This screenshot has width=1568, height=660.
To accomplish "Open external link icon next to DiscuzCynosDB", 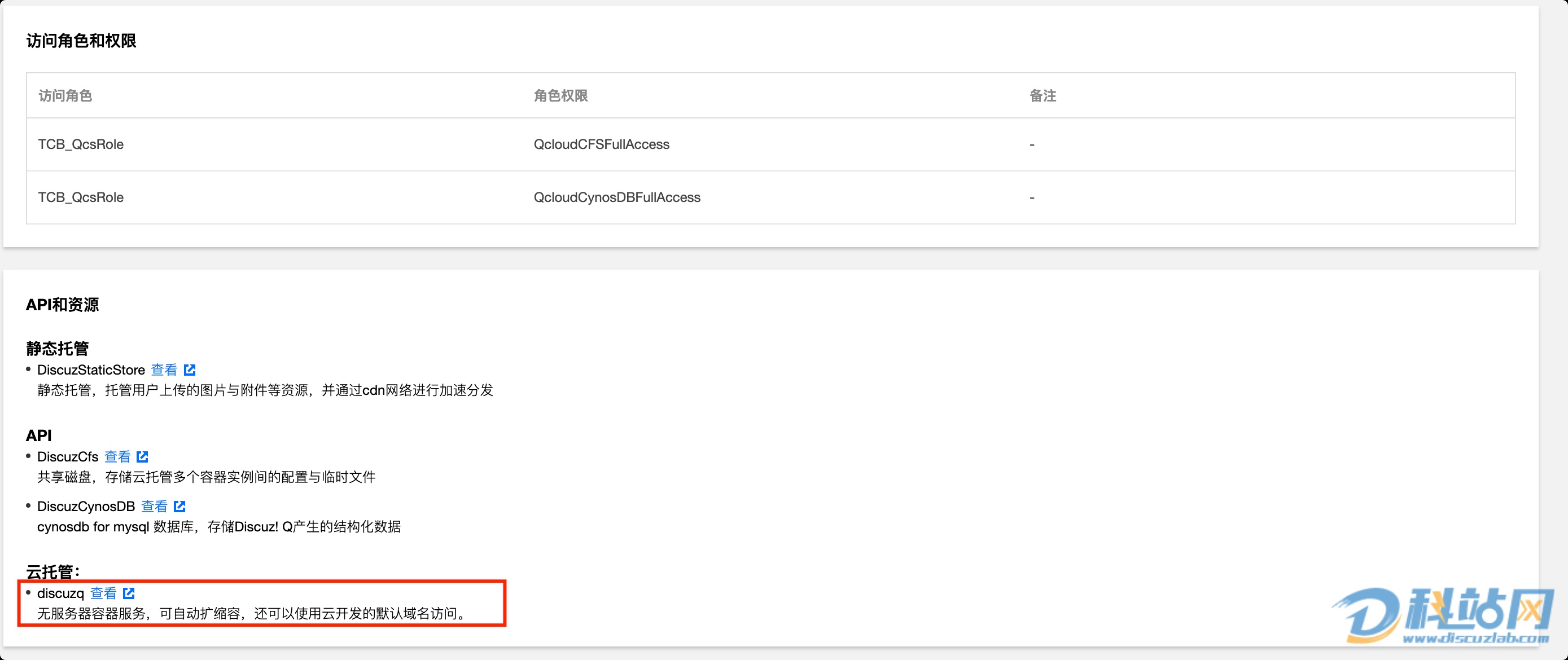I will click(x=179, y=507).
